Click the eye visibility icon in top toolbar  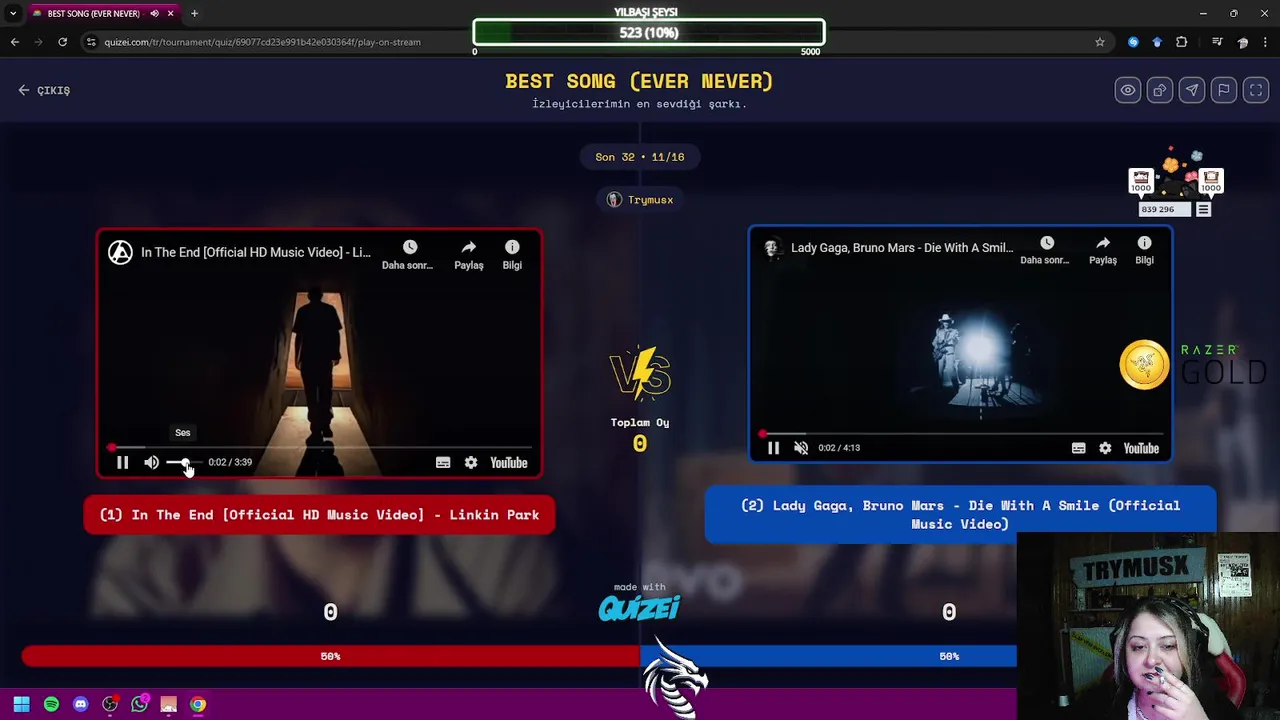[x=1128, y=90]
